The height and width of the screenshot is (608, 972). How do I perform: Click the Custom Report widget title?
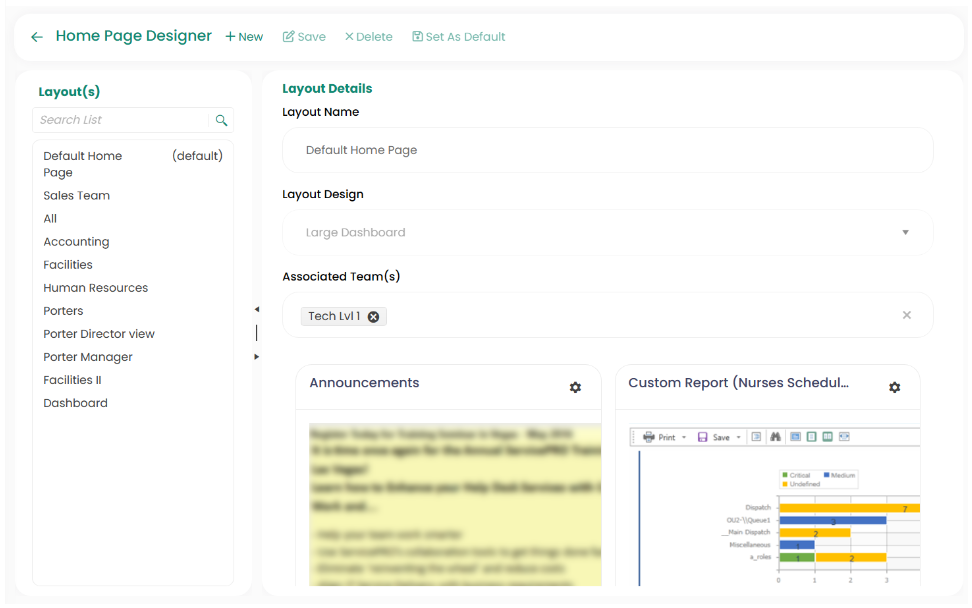coord(738,383)
